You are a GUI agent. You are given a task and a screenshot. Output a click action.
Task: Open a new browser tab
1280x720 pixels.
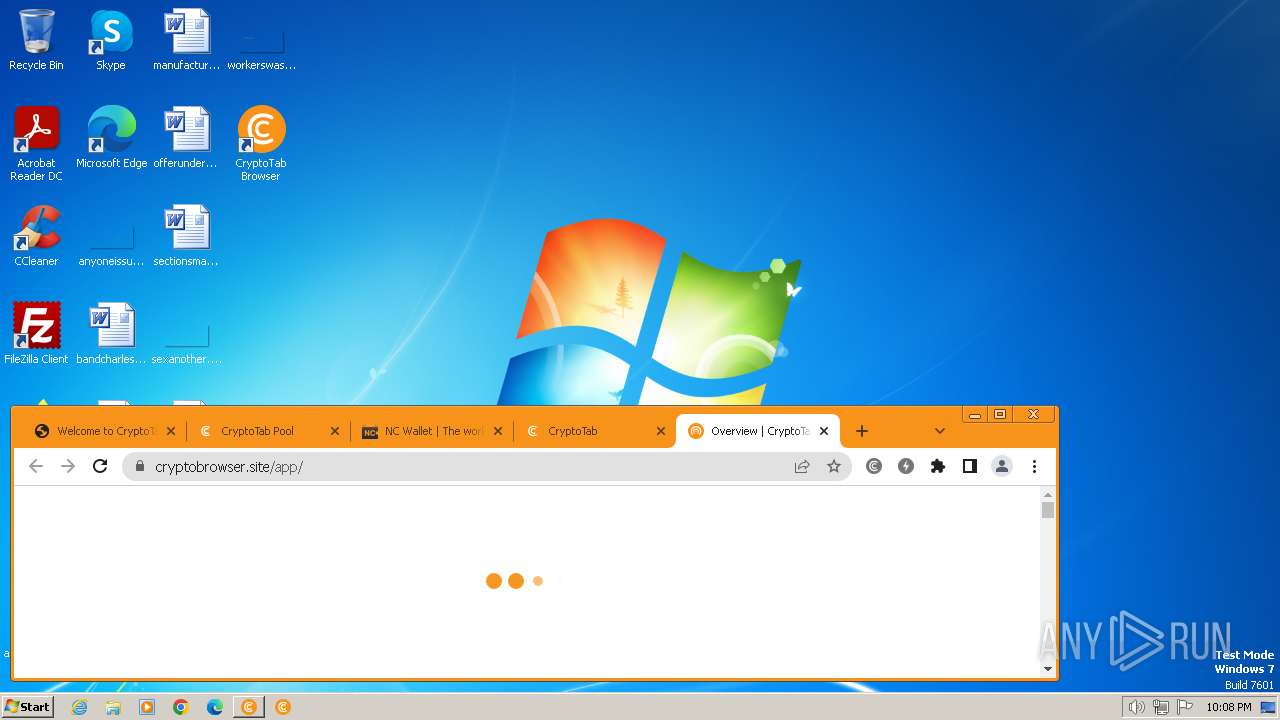862,431
